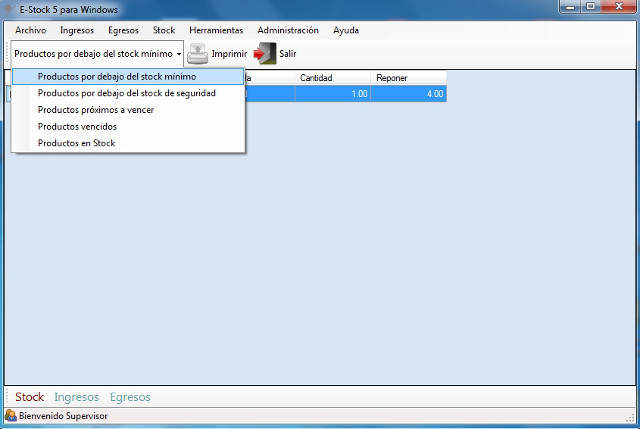Click the Supervisor user icon in status bar

(11, 416)
